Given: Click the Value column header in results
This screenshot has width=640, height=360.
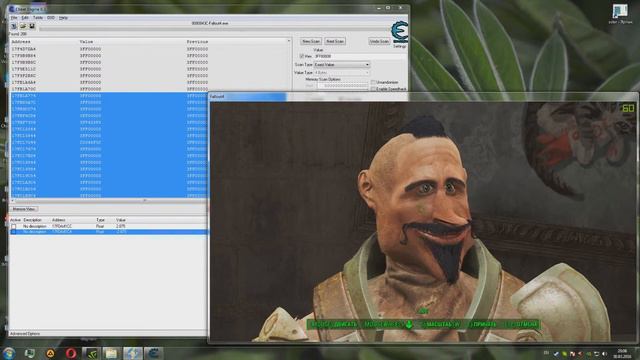Looking at the screenshot, I should (87, 42).
